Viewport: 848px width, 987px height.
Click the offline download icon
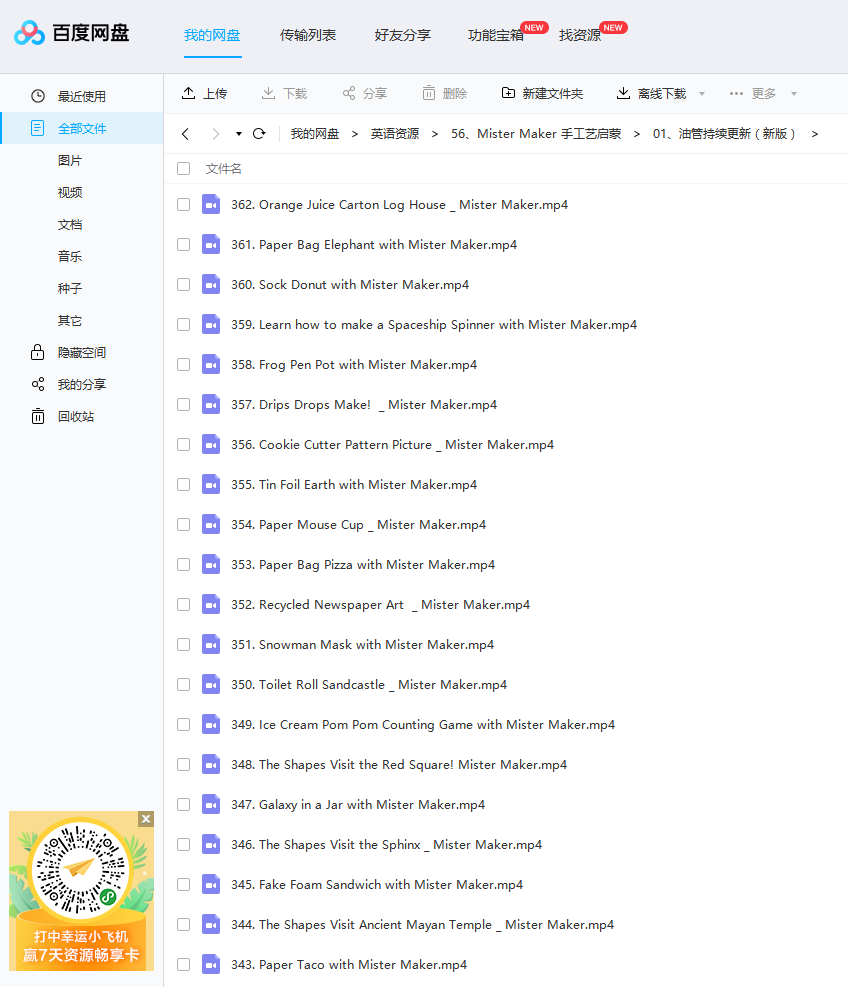tap(623, 93)
